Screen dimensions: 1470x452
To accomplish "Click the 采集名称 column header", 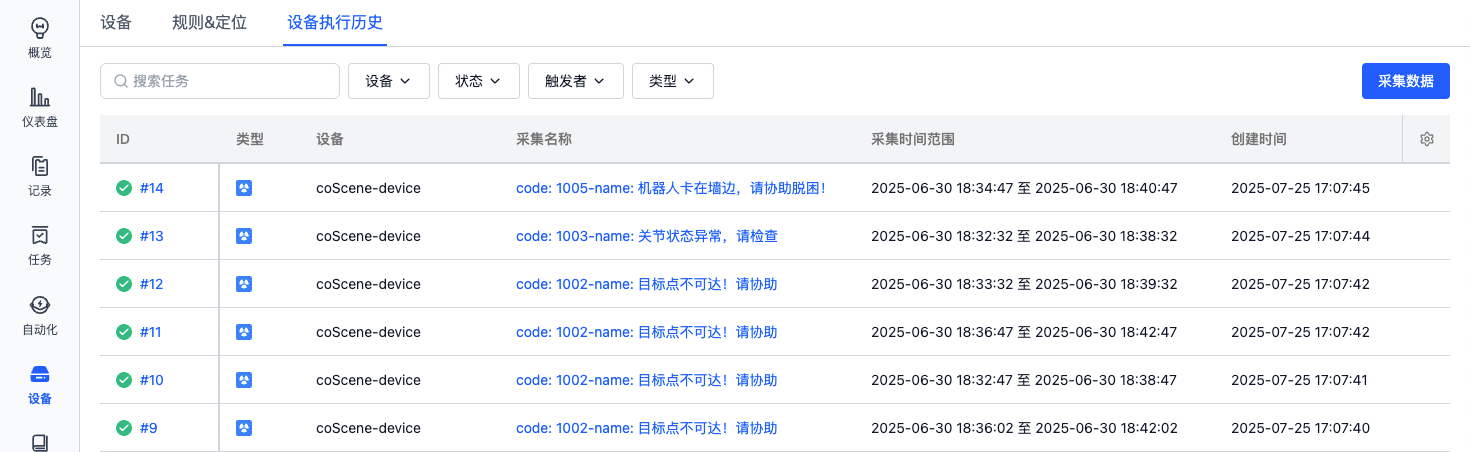I will point(544,139).
